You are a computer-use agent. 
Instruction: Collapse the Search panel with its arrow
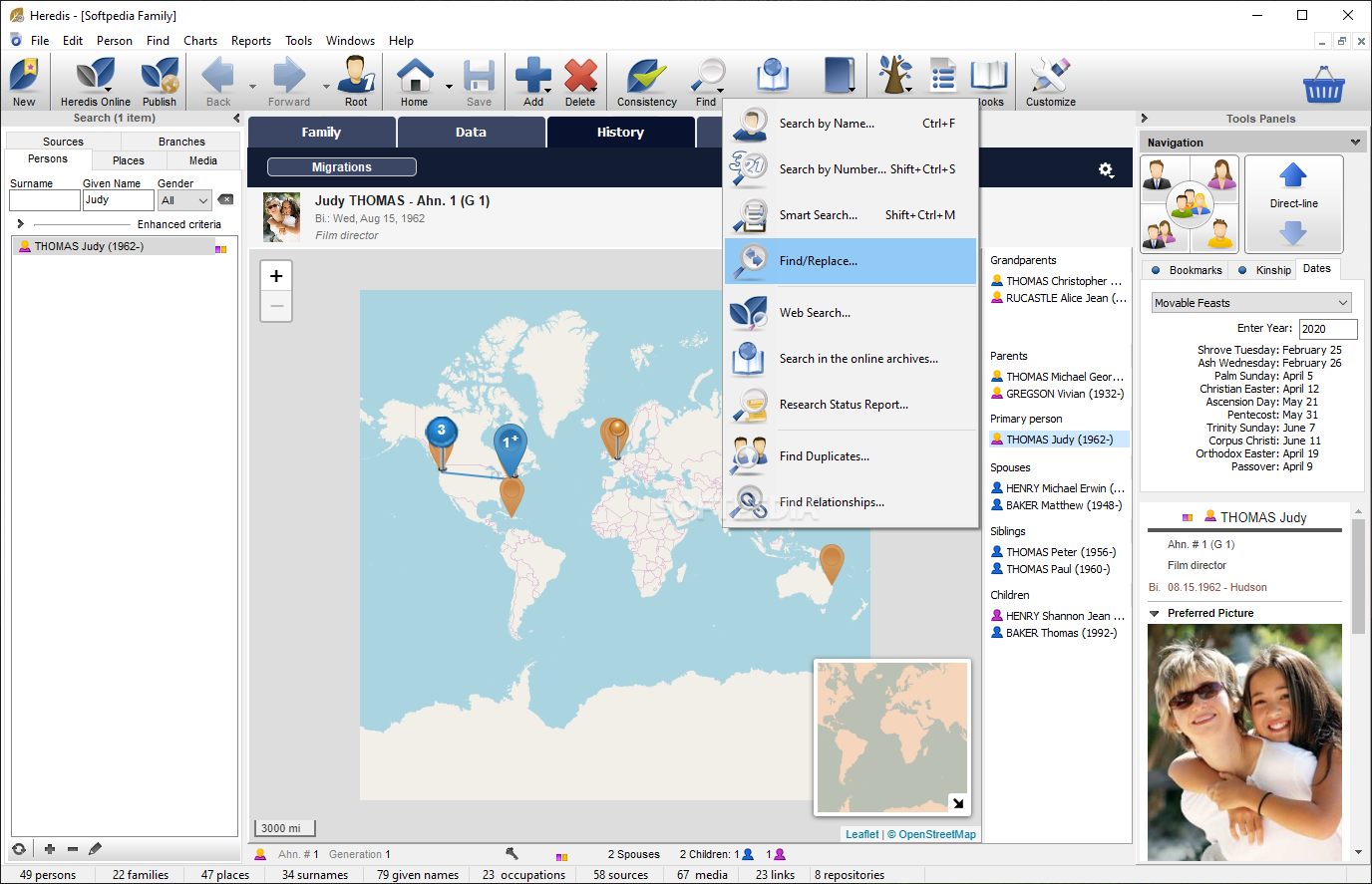[236, 119]
